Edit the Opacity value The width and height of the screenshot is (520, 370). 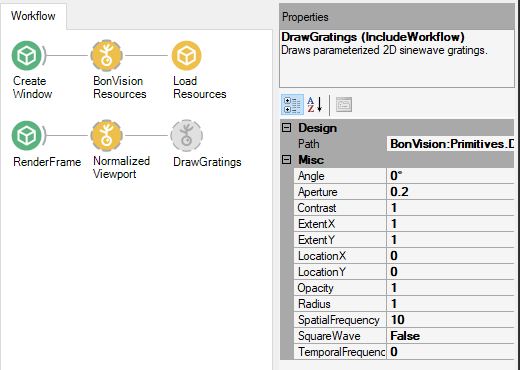[450, 288]
